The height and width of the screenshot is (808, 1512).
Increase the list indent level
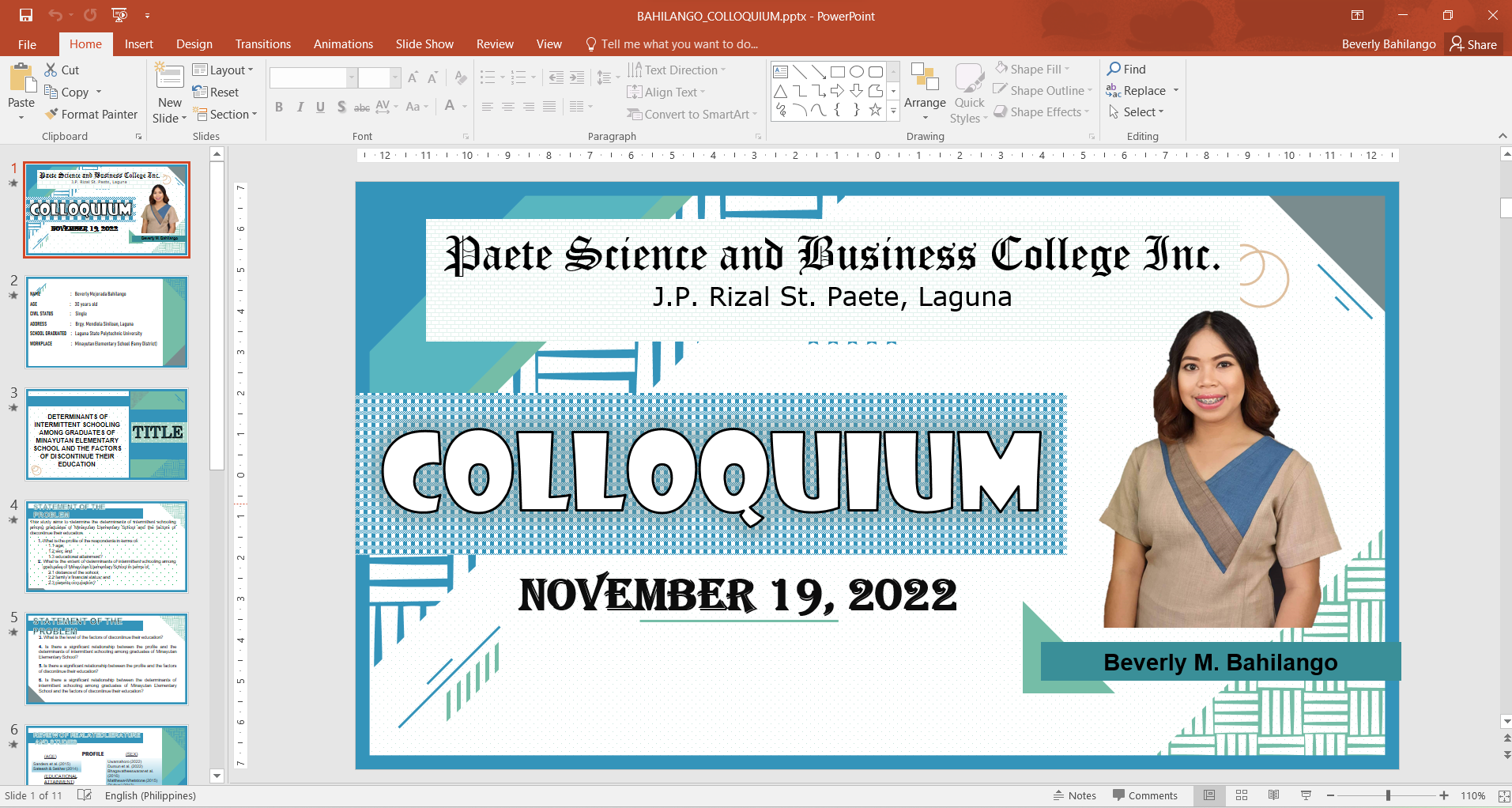pyautogui.click(x=577, y=77)
